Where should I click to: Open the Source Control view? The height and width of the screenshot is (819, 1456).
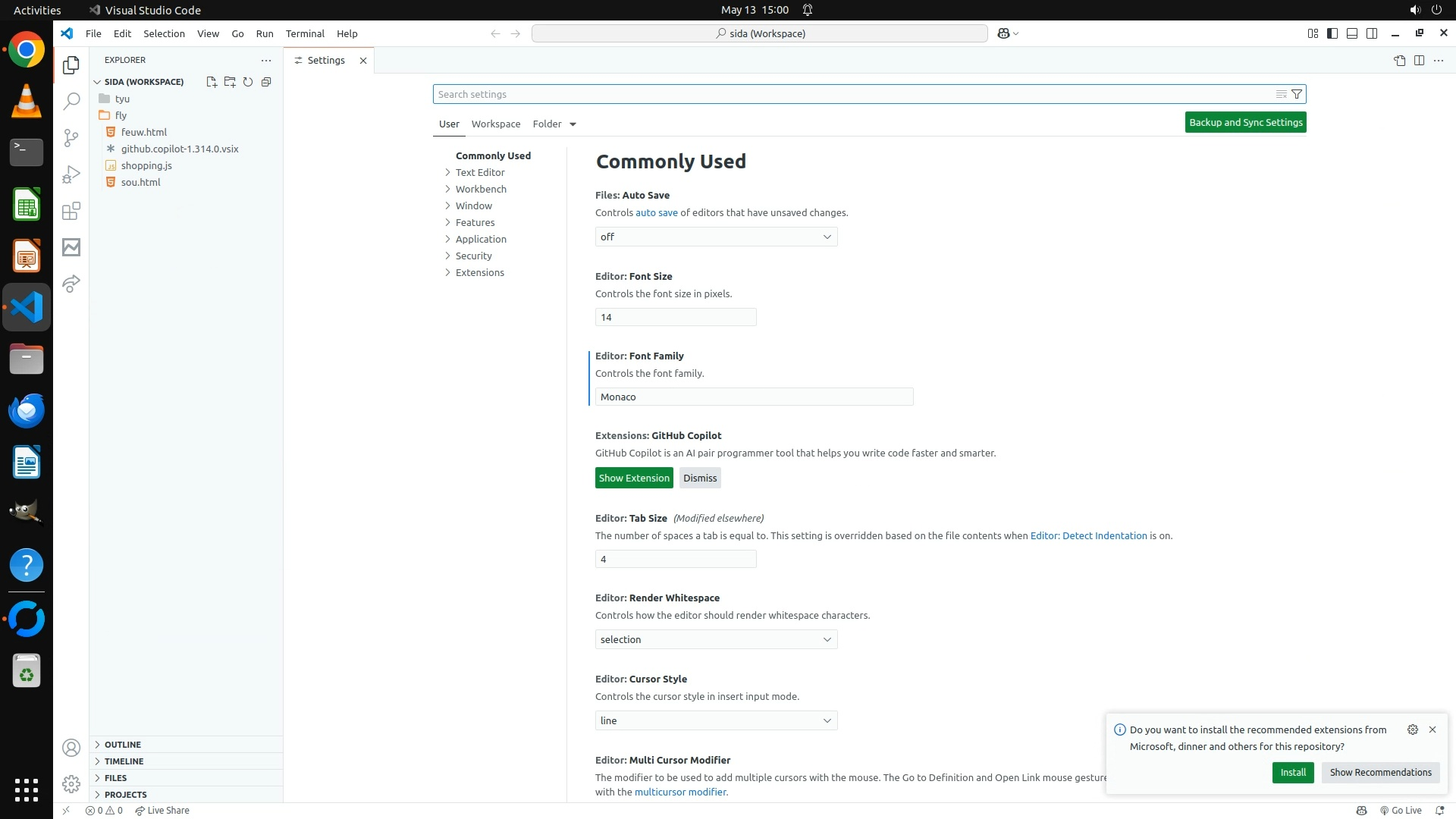pyautogui.click(x=71, y=137)
